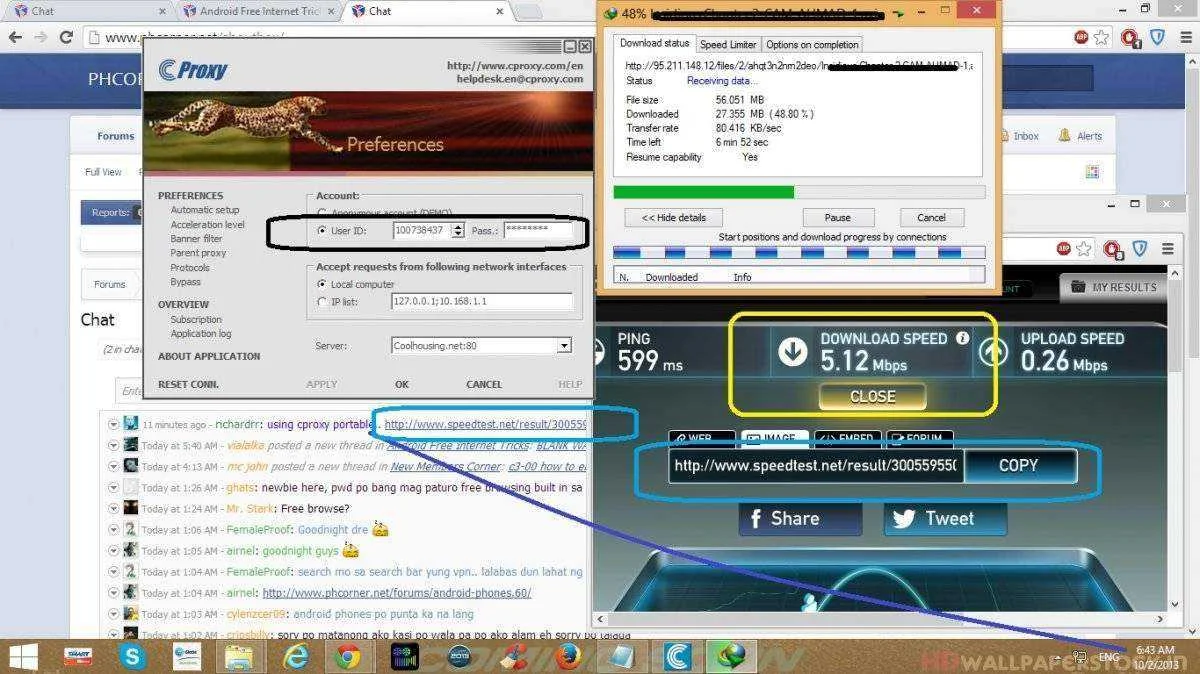Open the Smart broadband taskbar icon
Image resolution: width=1200 pixels, height=674 pixels.
78,656
